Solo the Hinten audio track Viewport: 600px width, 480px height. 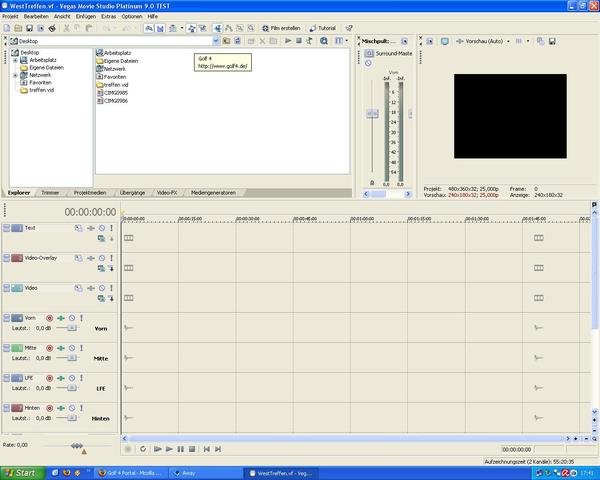point(81,408)
